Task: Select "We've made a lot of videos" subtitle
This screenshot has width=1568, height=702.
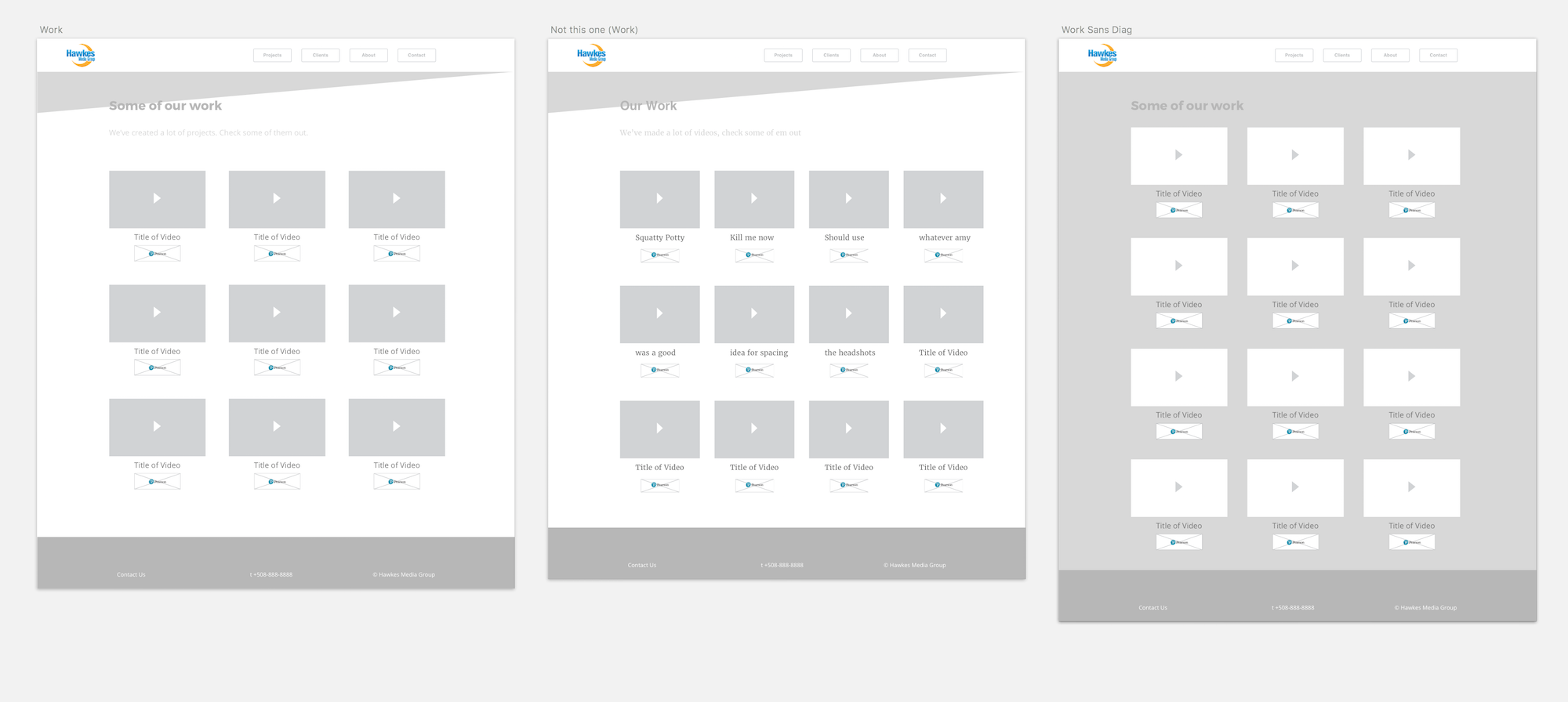Action: (710, 133)
